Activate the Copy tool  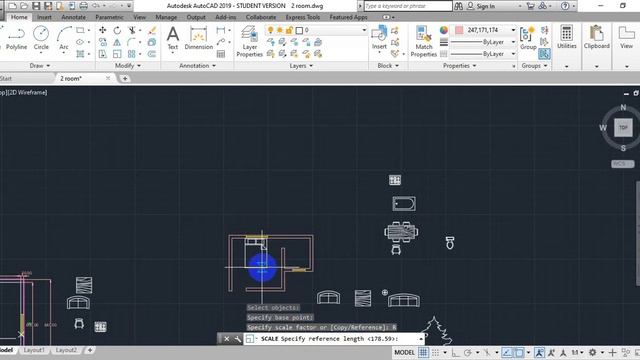102,42
